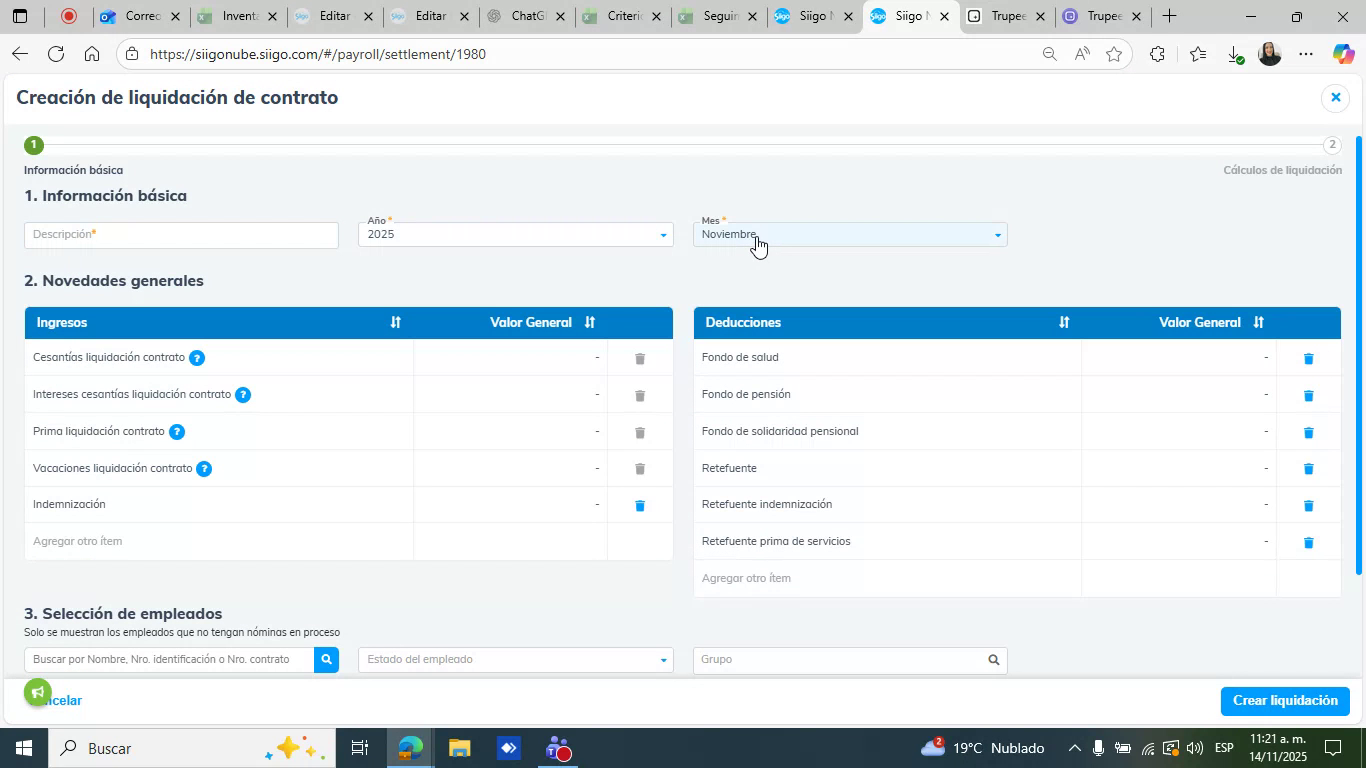The width and height of the screenshot is (1366, 768).
Task: Delete the Retefuente deduction row
Action: [1308, 468]
